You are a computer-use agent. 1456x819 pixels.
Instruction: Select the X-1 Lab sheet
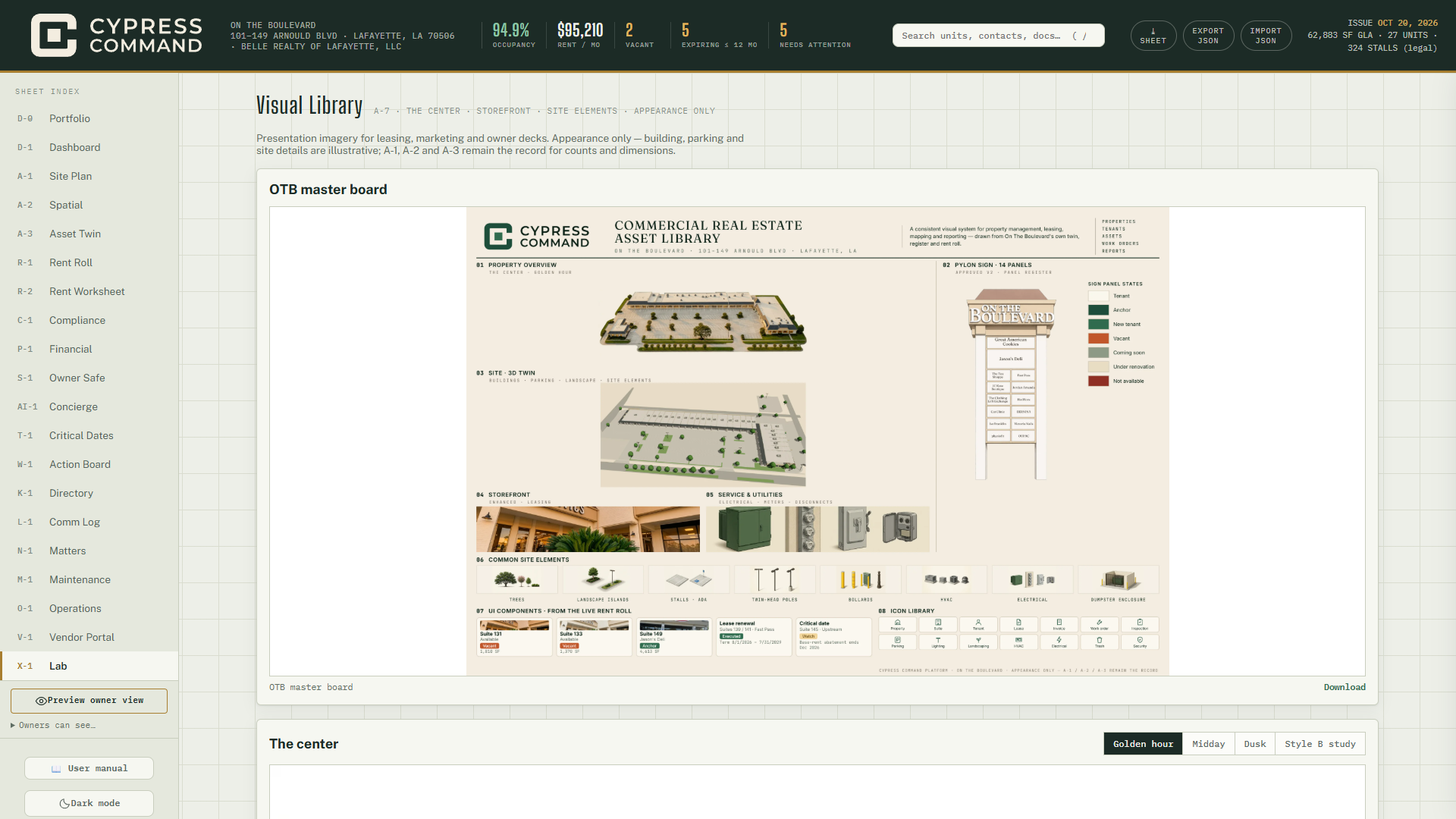pyautogui.click(x=89, y=666)
